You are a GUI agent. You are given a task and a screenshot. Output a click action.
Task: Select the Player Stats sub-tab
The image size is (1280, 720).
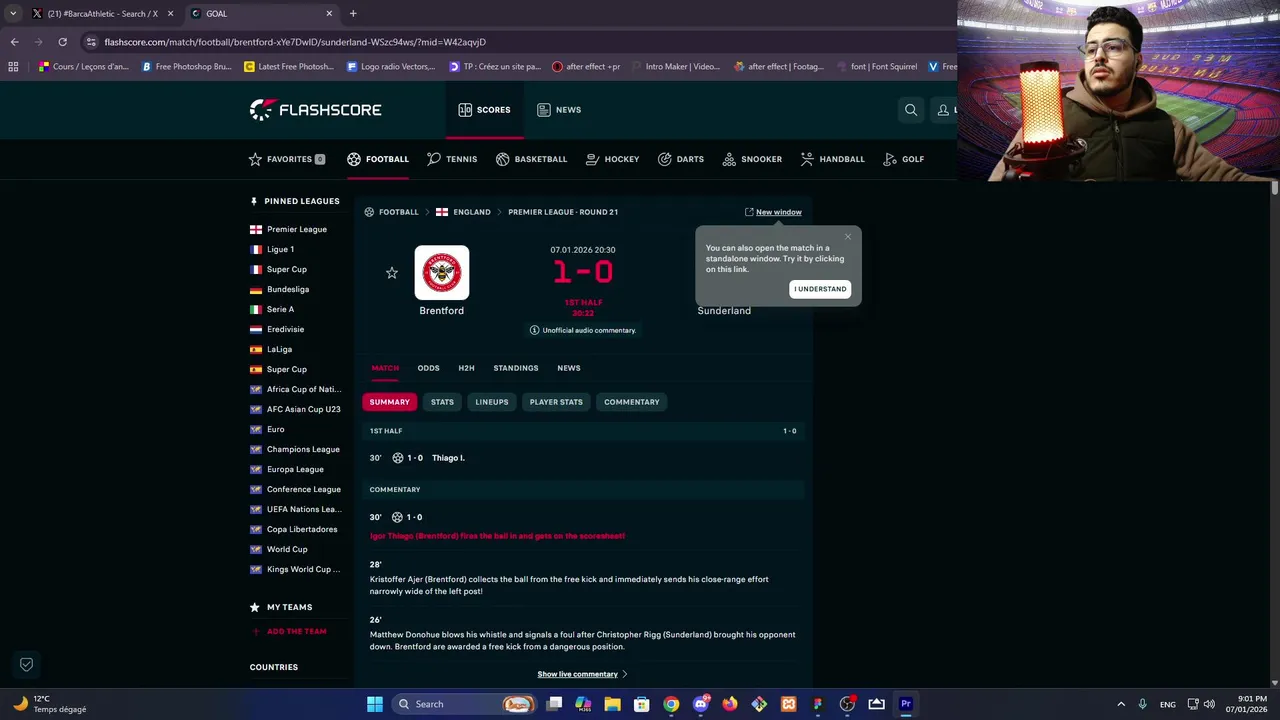[556, 402]
